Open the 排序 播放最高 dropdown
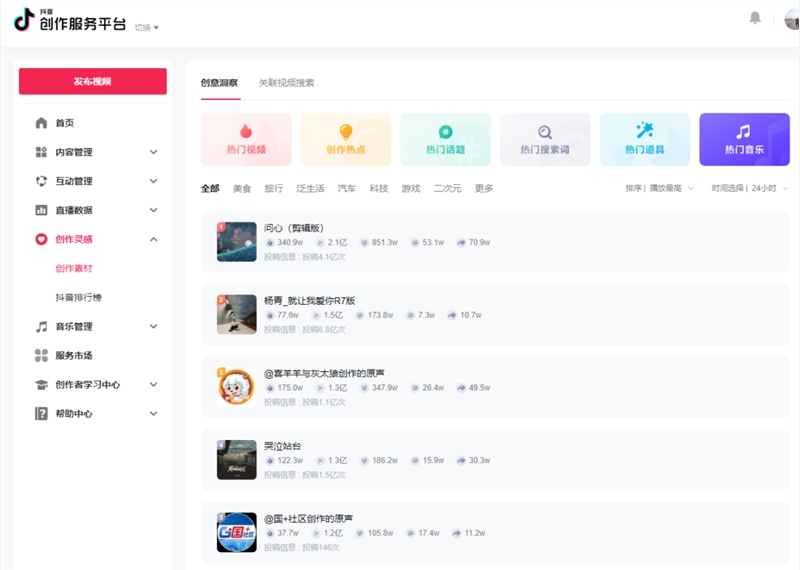Screen dimensions: 800x570 [660, 188]
